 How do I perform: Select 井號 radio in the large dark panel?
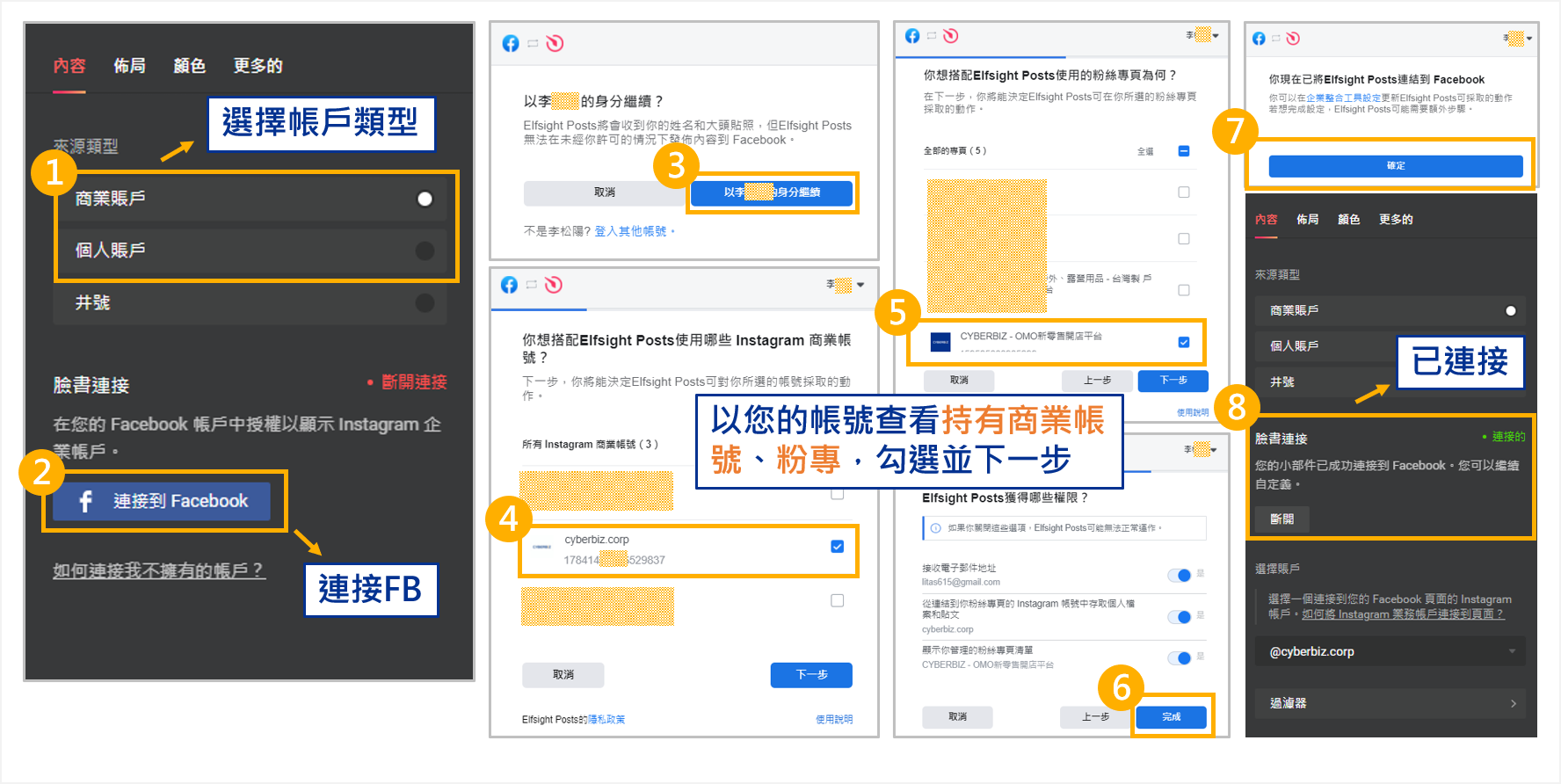[425, 302]
